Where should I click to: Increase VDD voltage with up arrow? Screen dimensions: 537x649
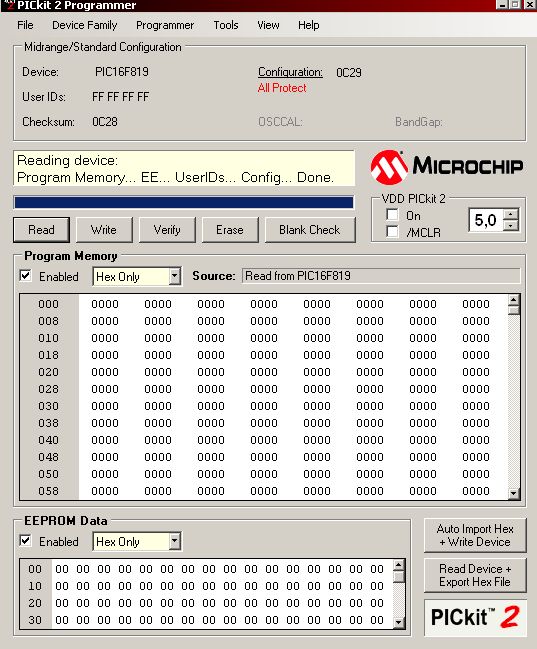tap(511, 214)
